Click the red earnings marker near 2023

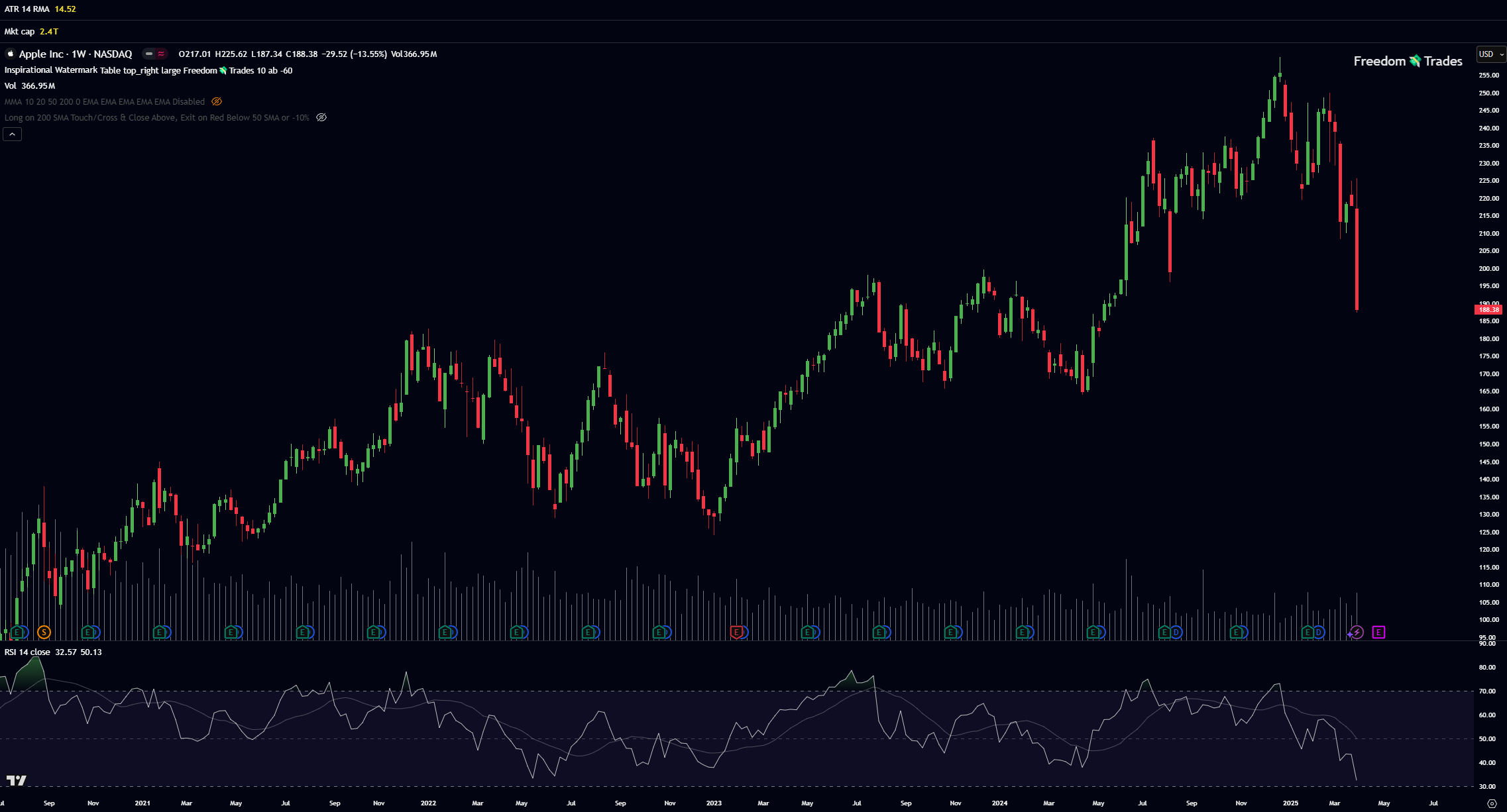tap(736, 633)
